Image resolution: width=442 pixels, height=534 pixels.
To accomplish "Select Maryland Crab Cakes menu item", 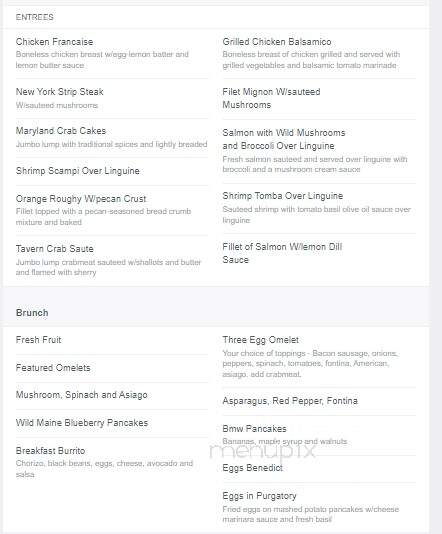I will tap(61, 131).
